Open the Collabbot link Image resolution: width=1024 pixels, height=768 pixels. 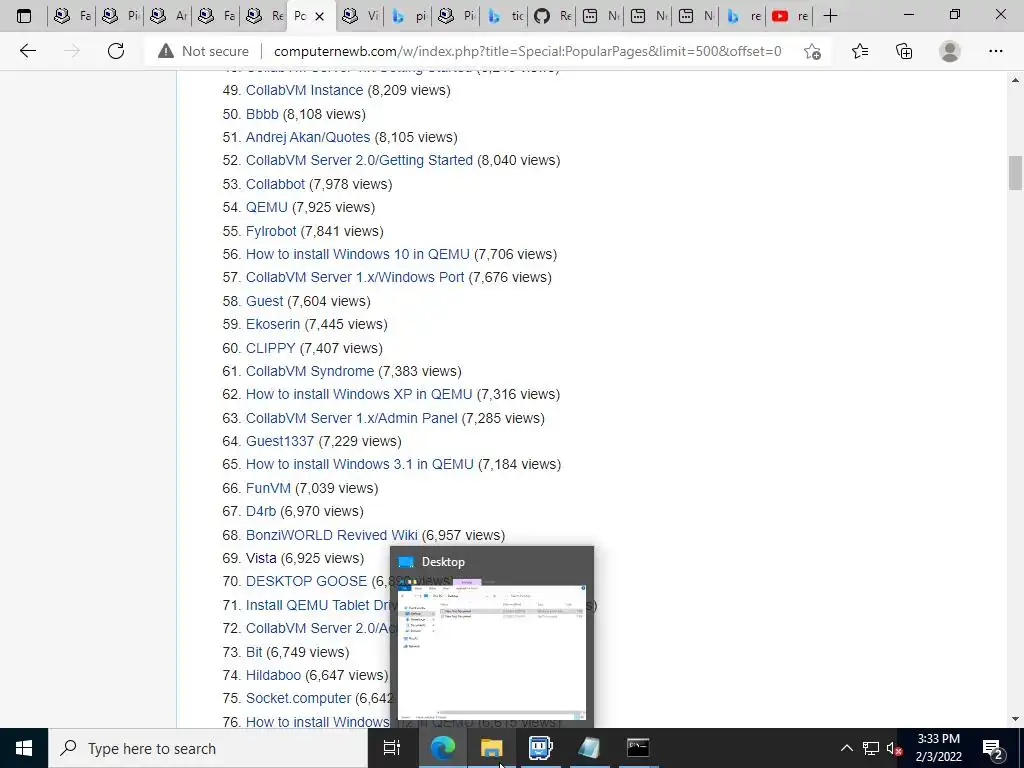[275, 184]
